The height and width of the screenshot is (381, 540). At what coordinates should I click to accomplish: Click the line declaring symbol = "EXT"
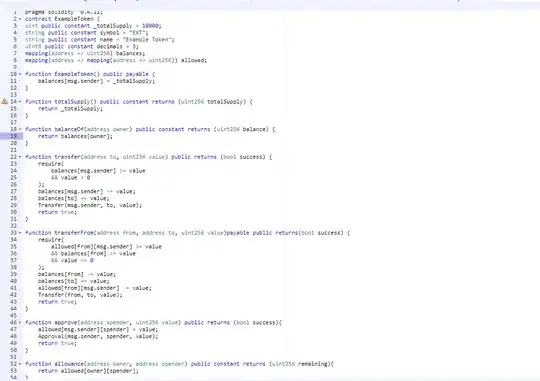click(x=86, y=33)
